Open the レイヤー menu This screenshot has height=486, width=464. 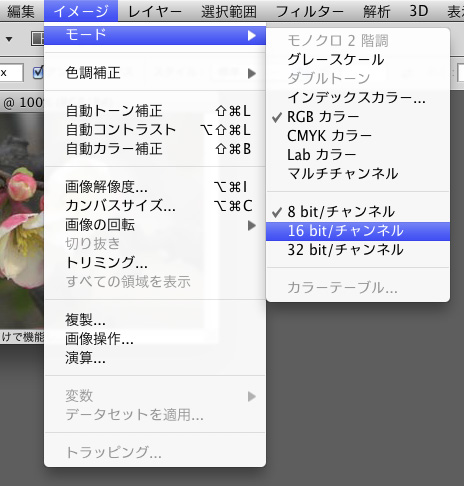[155, 12]
